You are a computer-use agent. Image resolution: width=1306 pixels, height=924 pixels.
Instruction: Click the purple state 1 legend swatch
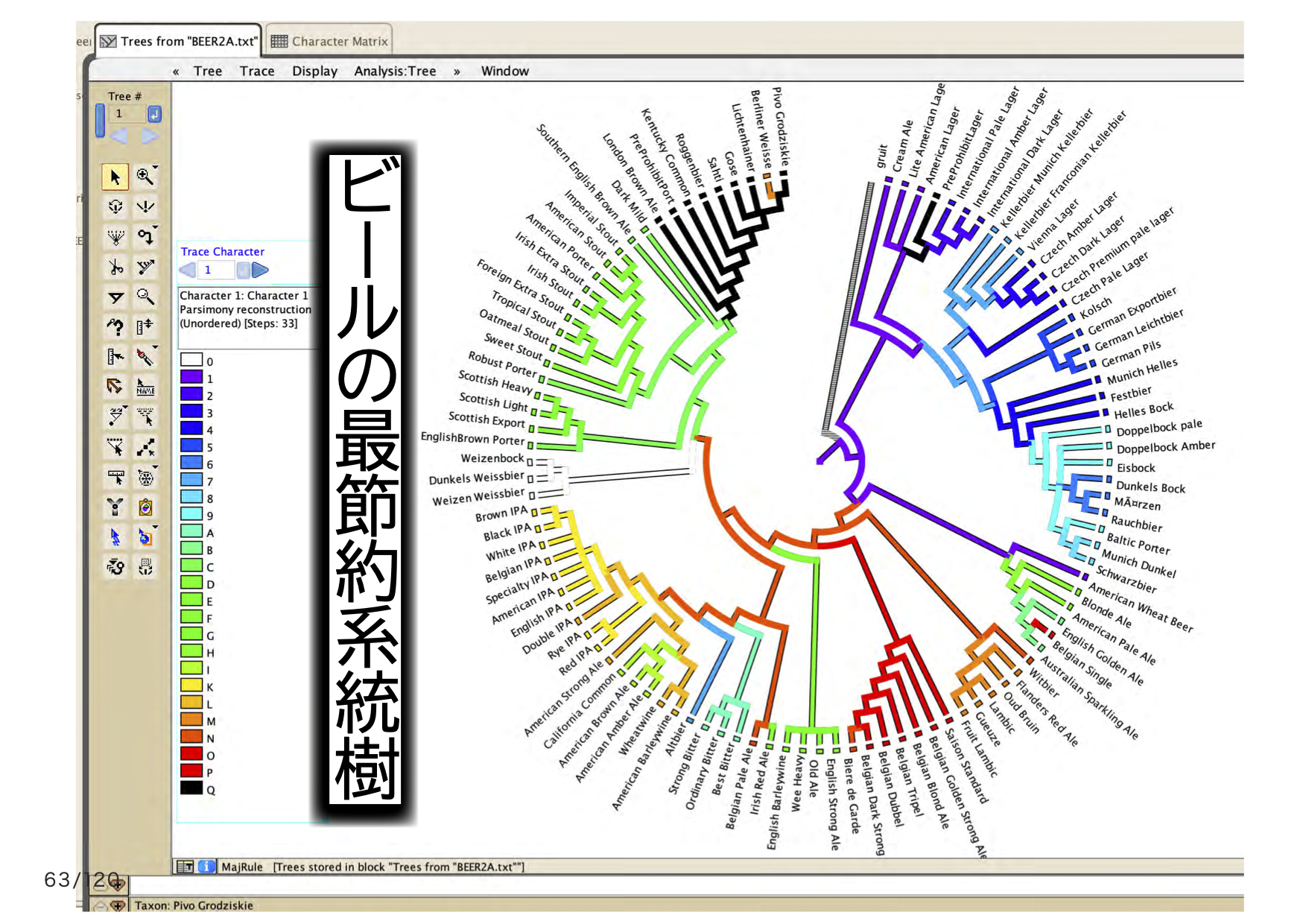click(191, 378)
